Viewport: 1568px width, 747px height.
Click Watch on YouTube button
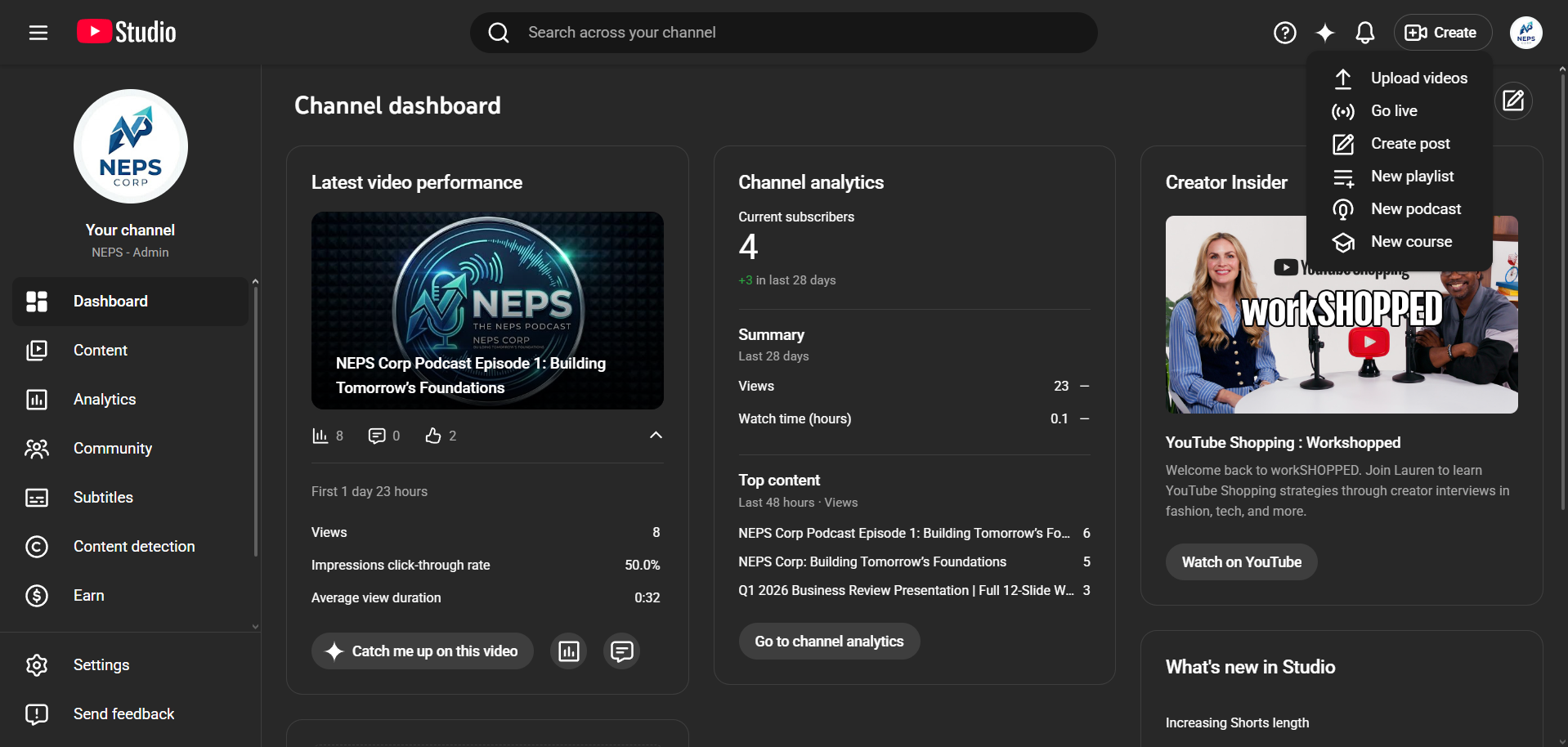point(1241,562)
